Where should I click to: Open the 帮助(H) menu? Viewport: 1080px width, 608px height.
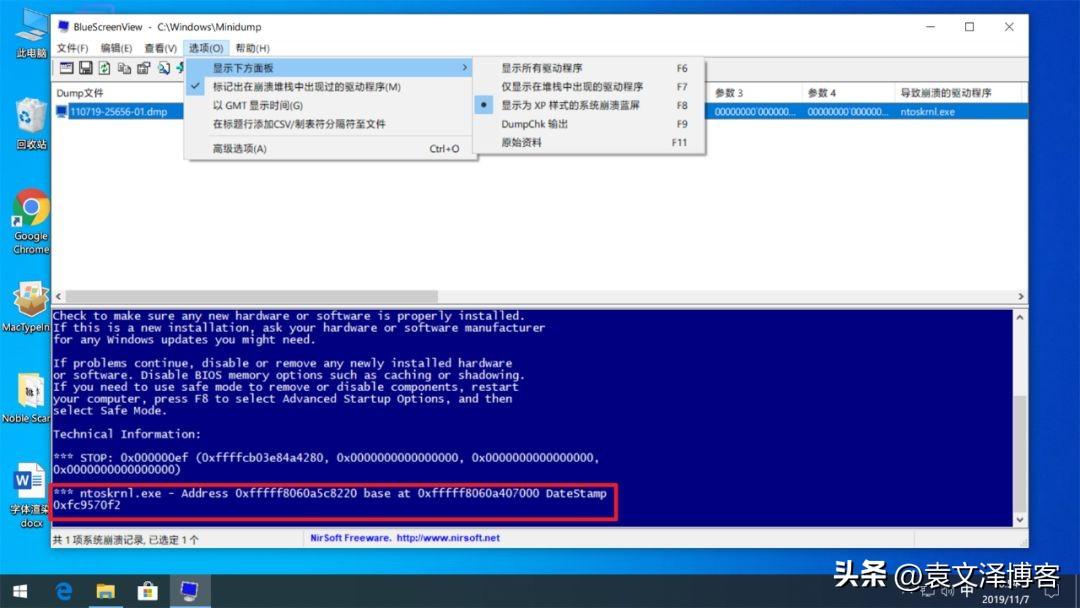coord(252,48)
